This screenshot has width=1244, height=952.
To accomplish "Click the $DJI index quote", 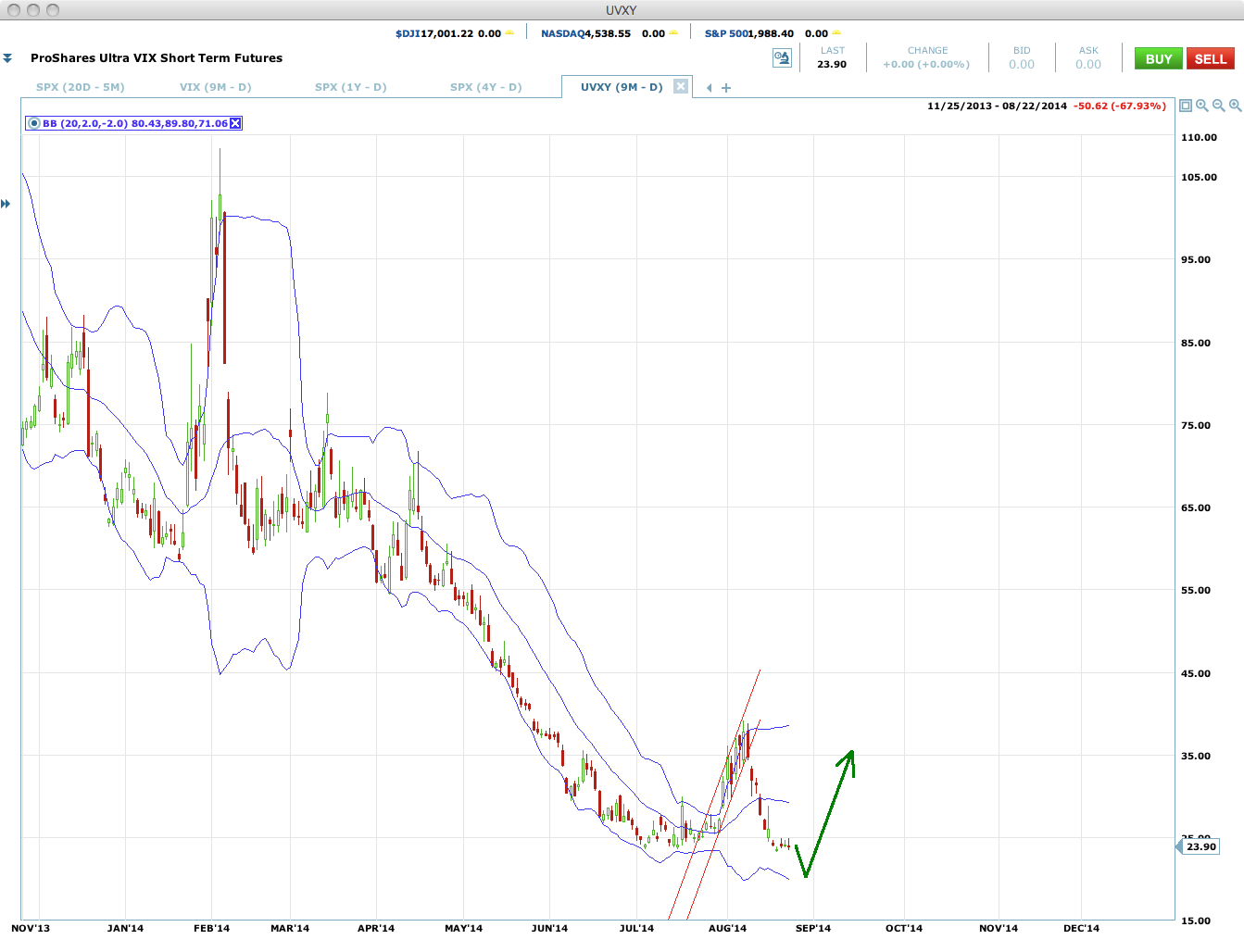I will click(448, 33).
